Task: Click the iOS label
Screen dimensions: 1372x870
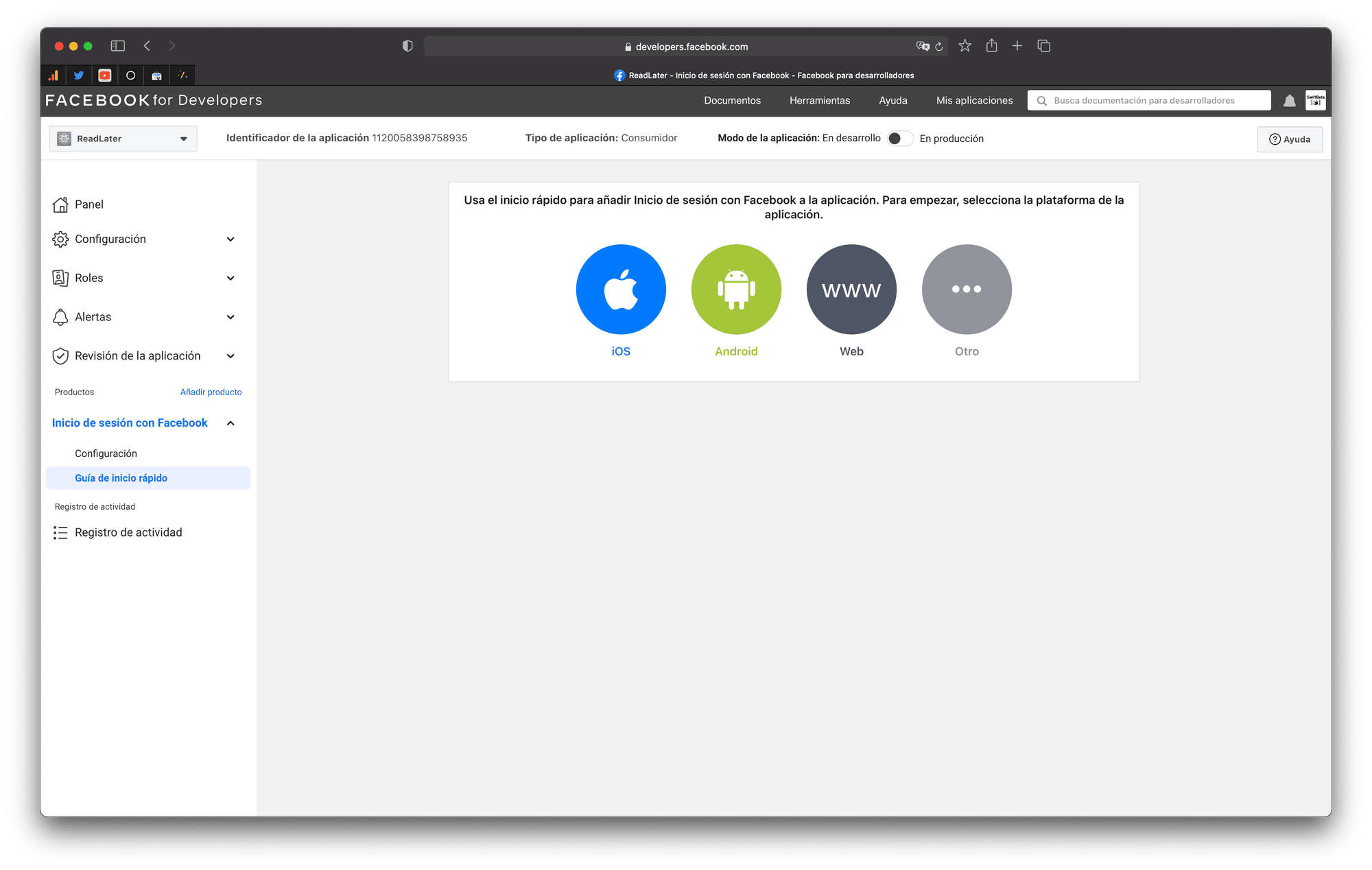Action: click(x=621, y=351)
